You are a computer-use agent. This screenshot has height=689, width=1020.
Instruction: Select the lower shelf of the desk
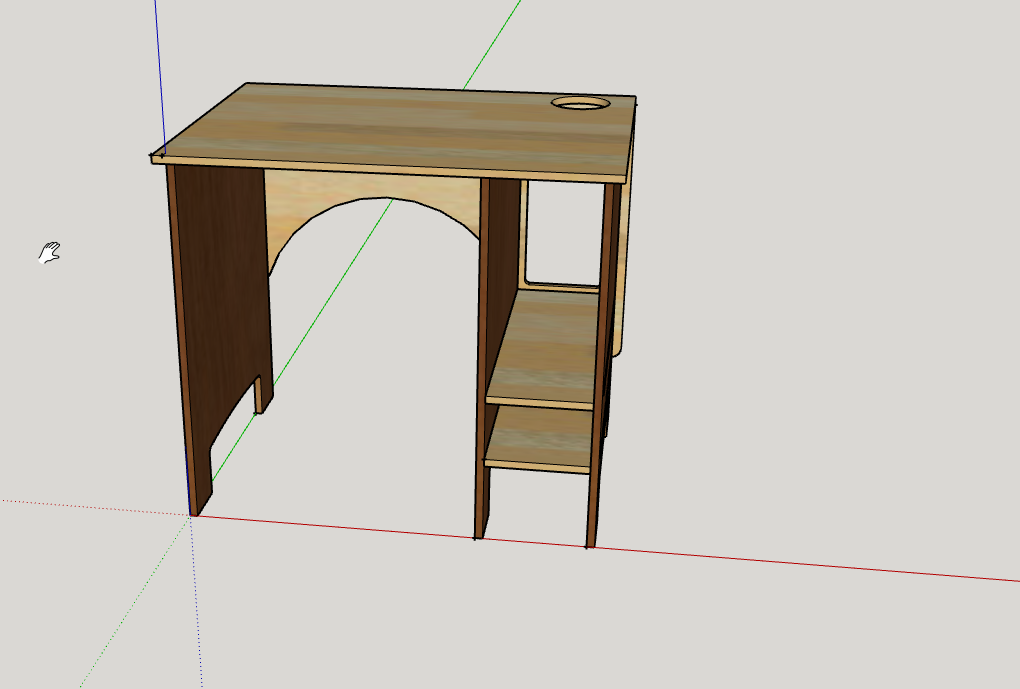[x=541, y=439]
